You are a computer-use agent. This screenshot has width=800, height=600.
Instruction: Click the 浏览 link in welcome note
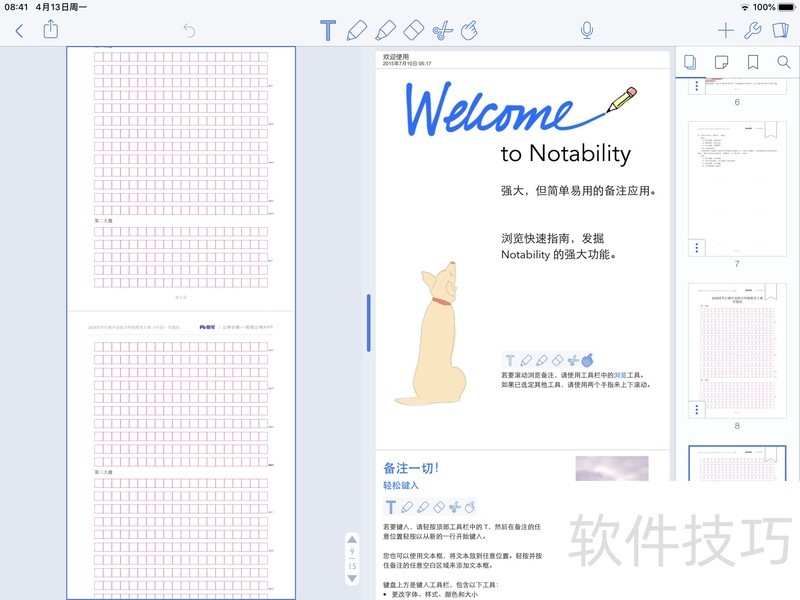coord(620,375)
